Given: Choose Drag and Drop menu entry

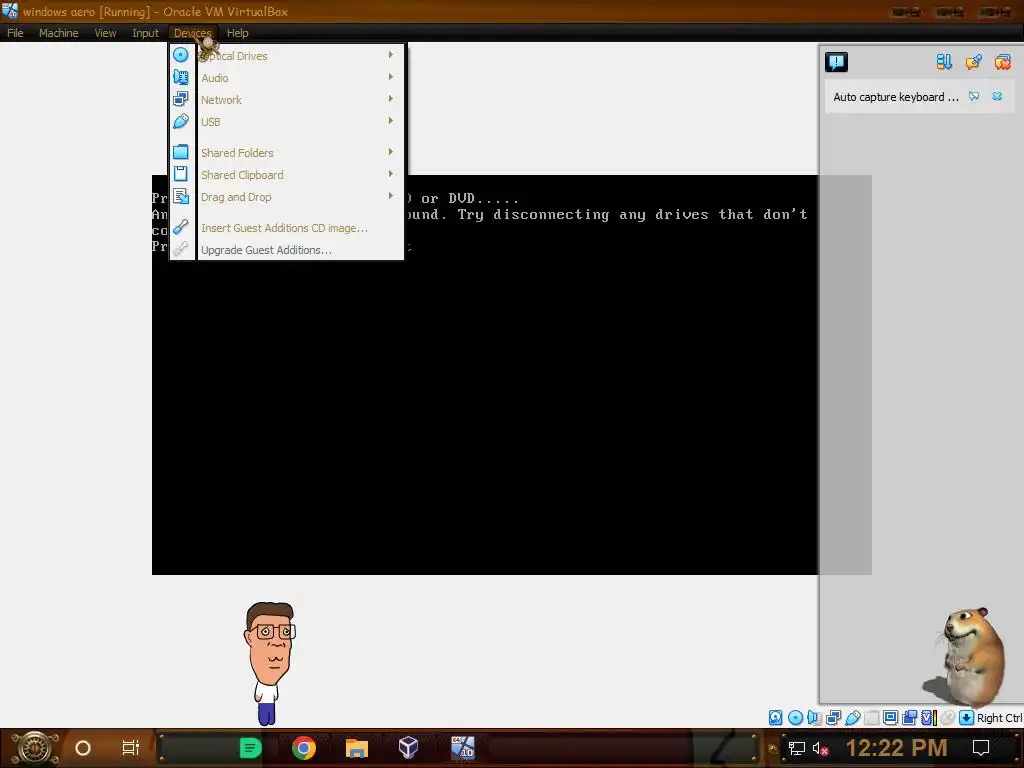Looking at the screenshot, I should point(287,197).
